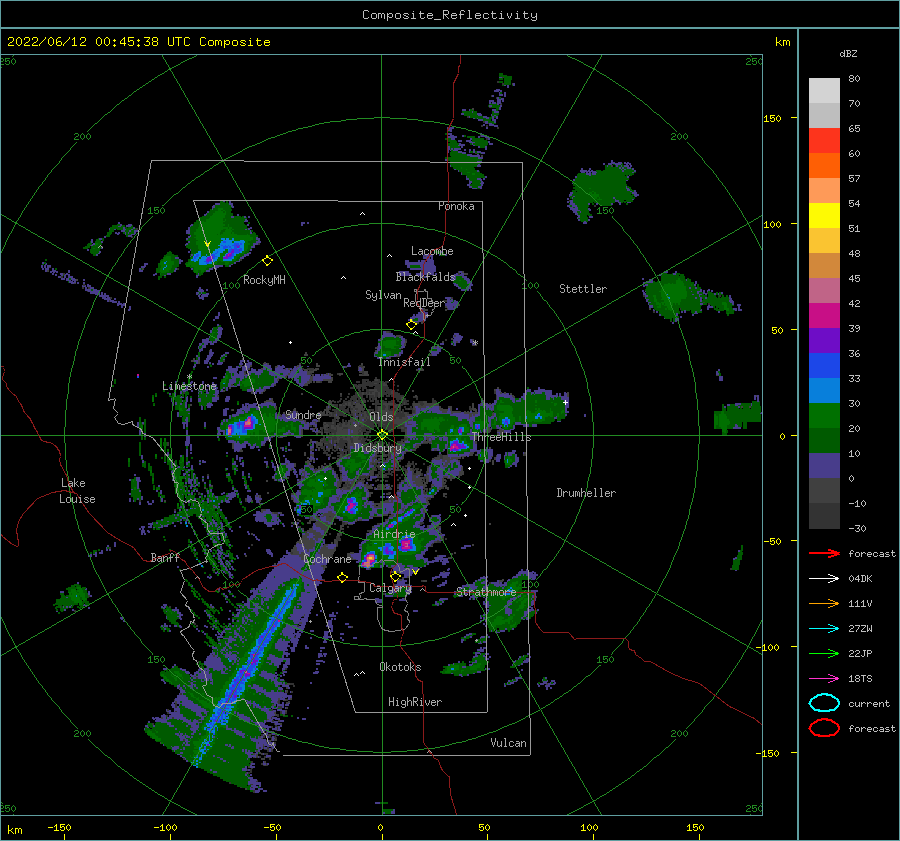Pick the orange 57-60 dBZ swatch
Image resolution: width=900 pixels, height=841 pixels.
point(824,166)
